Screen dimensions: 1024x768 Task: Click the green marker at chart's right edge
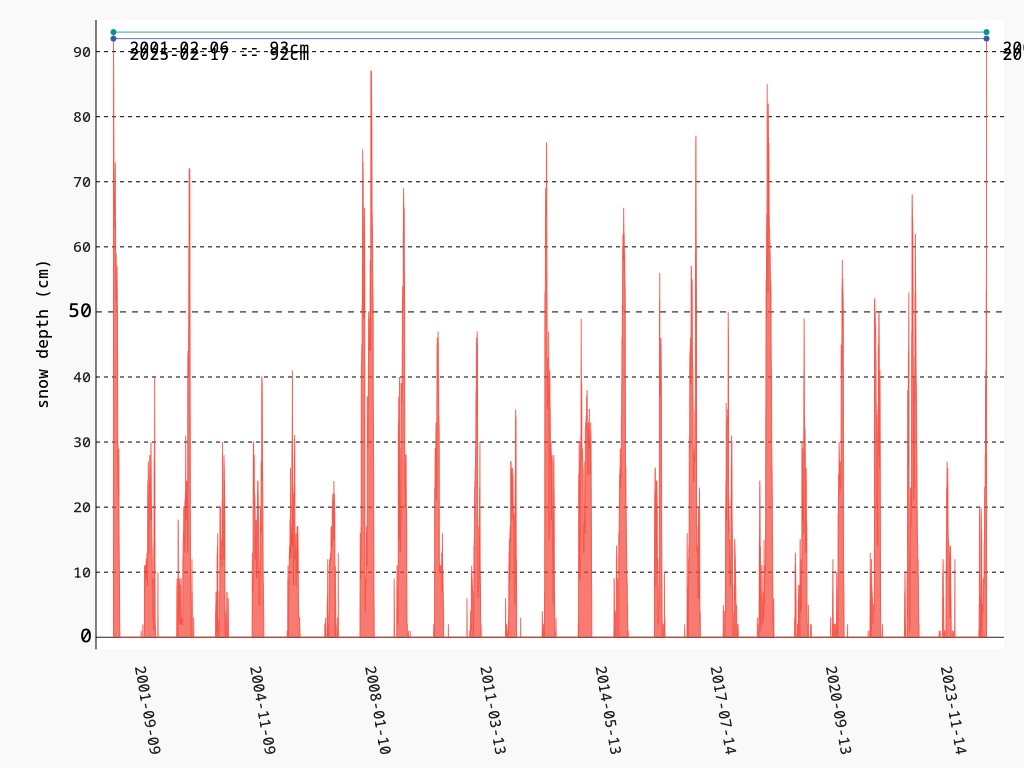[x=986, y=31]
